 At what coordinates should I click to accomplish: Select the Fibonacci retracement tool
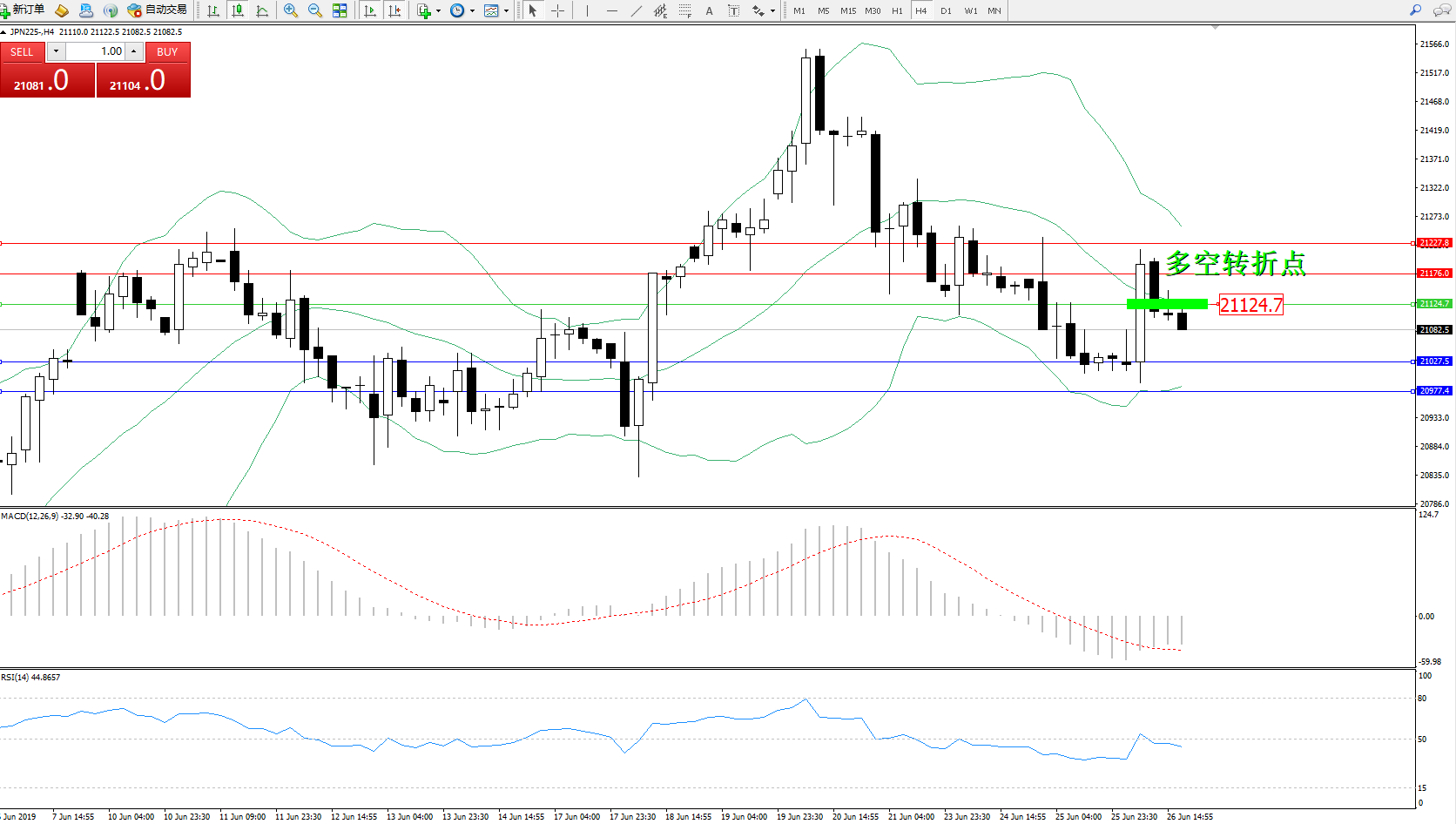(x=685, y=10)
